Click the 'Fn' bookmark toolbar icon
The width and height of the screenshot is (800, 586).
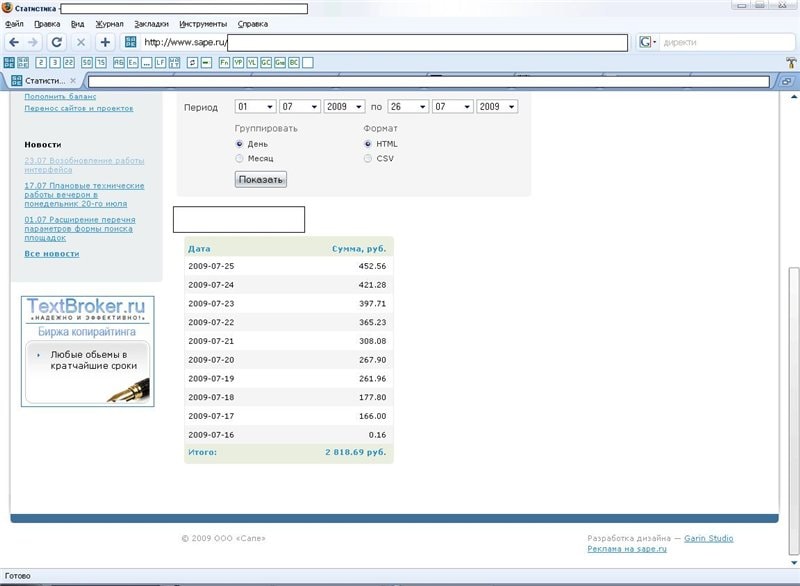tap(224, 62)
